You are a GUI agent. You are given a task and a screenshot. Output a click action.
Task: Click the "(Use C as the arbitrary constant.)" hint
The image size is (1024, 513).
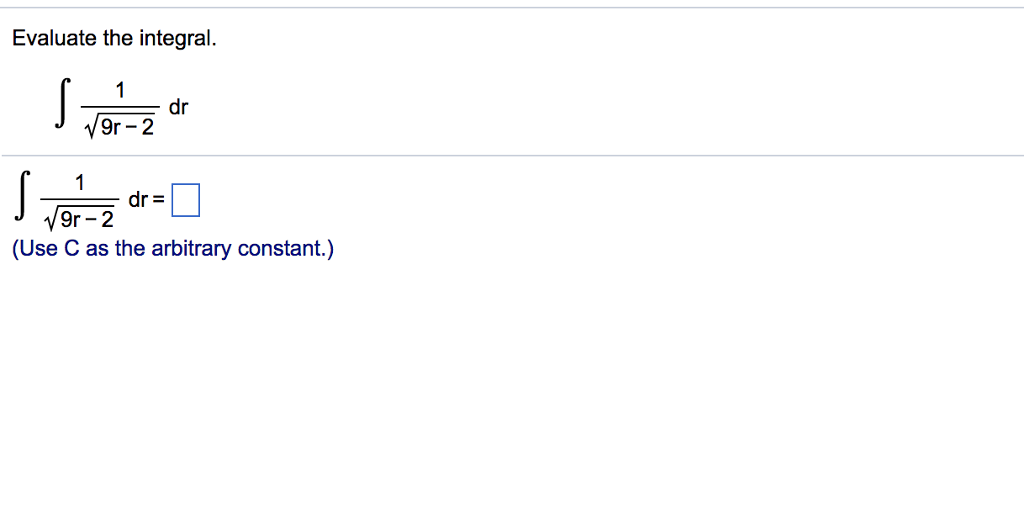(x=173, y=249)
